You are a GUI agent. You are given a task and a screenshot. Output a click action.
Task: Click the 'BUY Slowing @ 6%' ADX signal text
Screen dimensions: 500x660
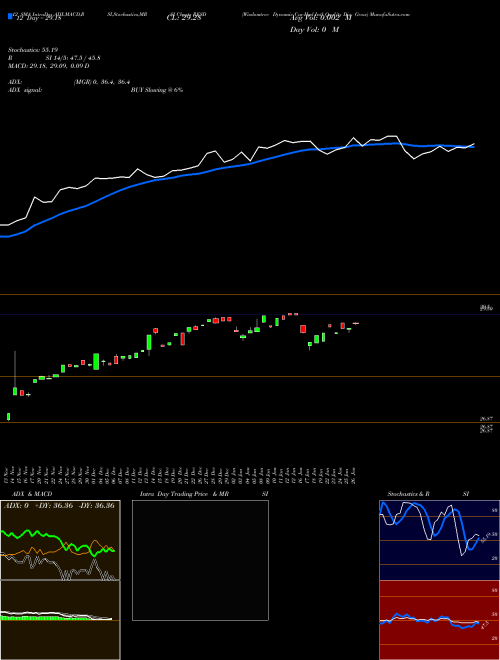click(x=157, y=90)
